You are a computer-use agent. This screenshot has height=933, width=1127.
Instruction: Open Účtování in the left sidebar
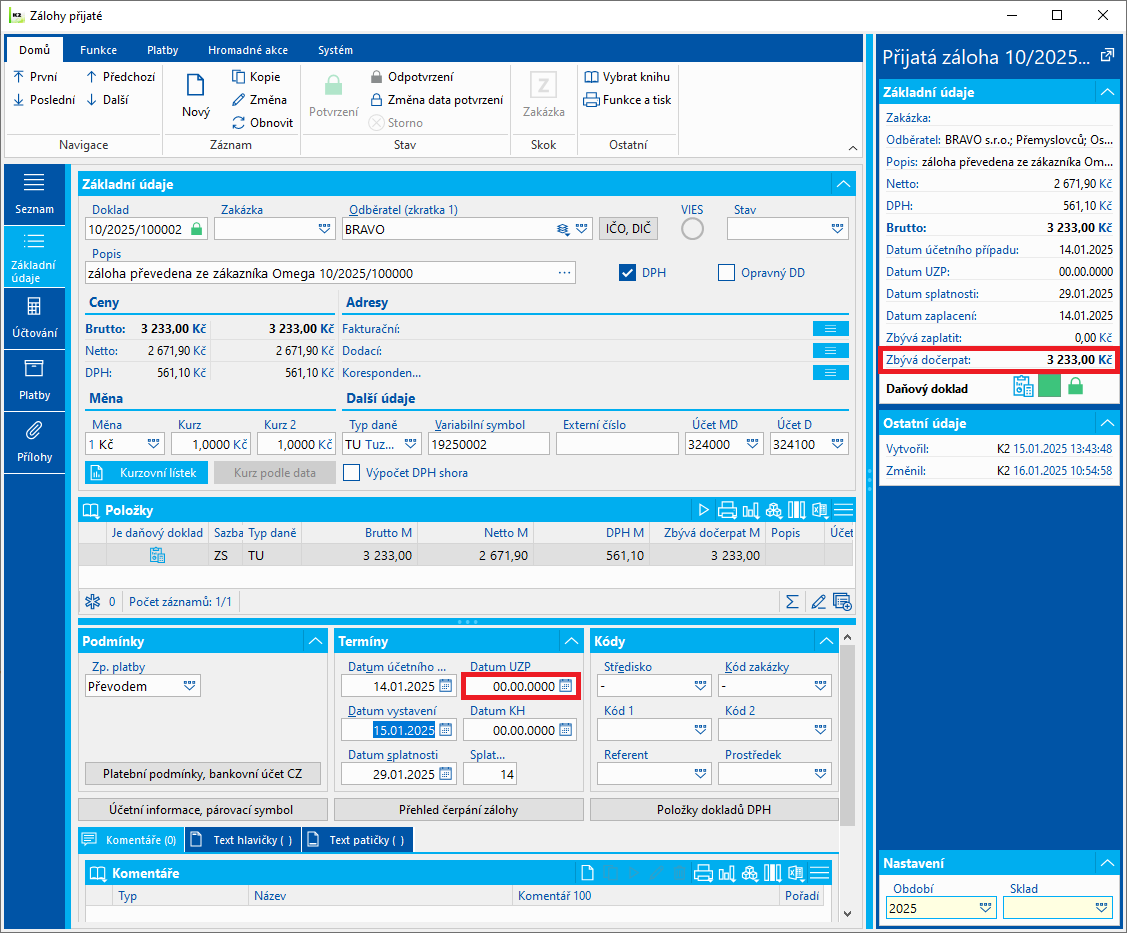click(x=35, y=317)
